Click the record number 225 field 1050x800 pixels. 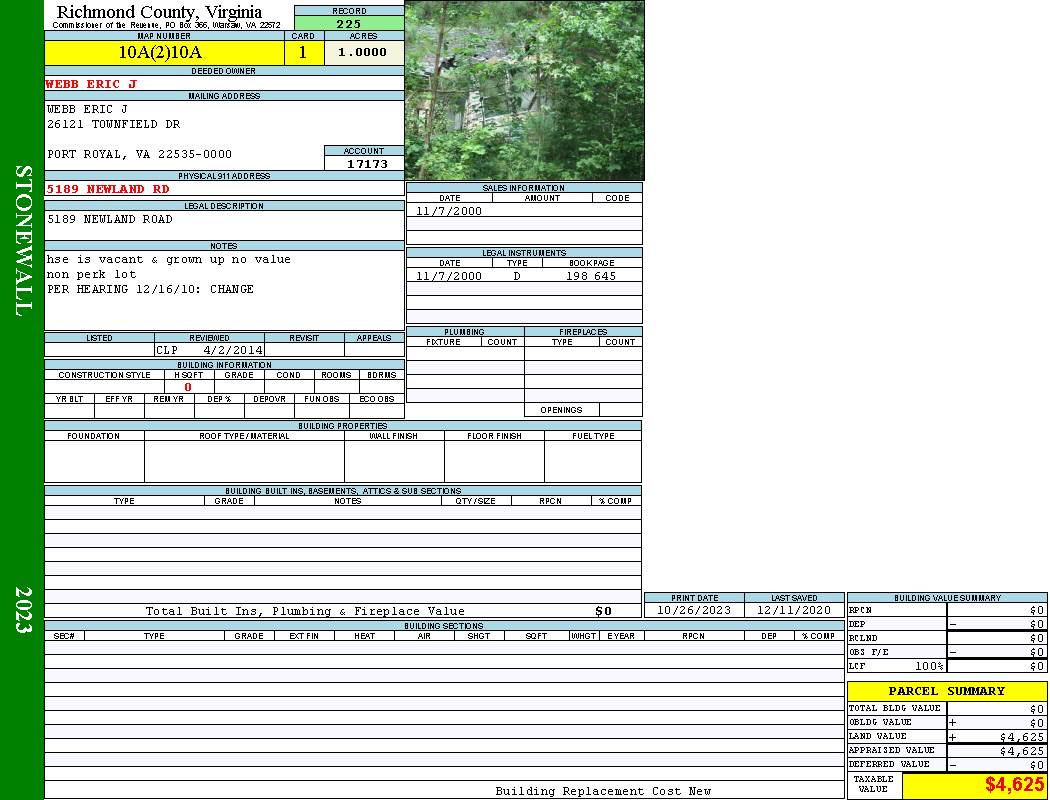pyautogui.click(x=349, y=24)
